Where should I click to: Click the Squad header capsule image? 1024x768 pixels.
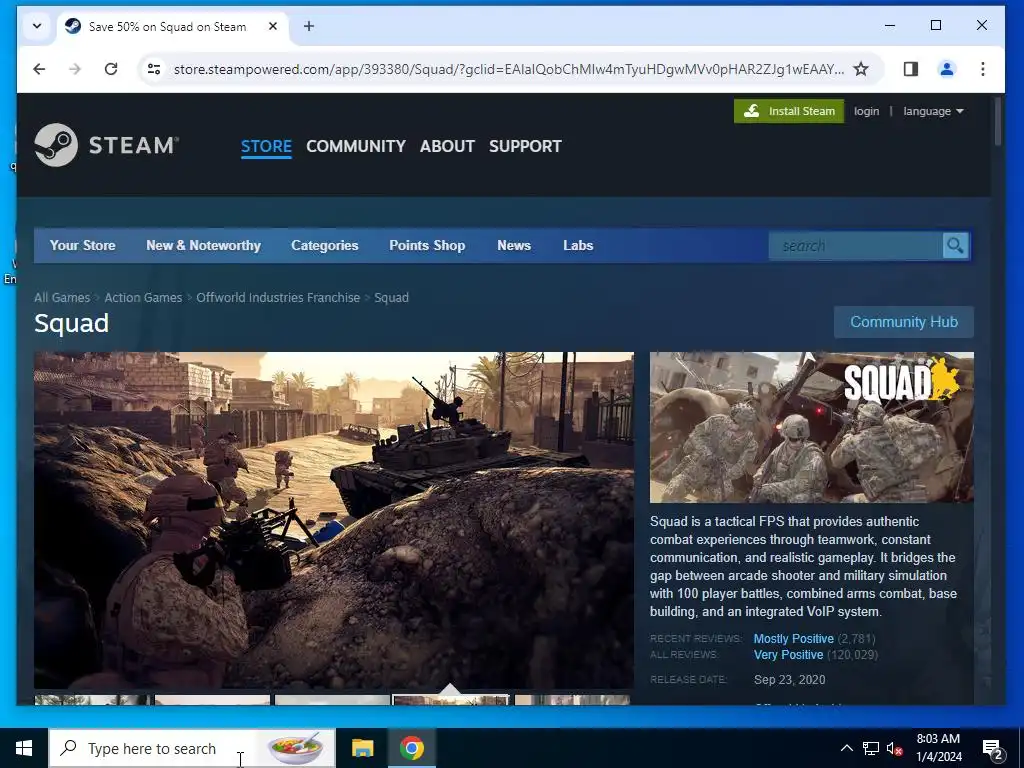point(812,428)
